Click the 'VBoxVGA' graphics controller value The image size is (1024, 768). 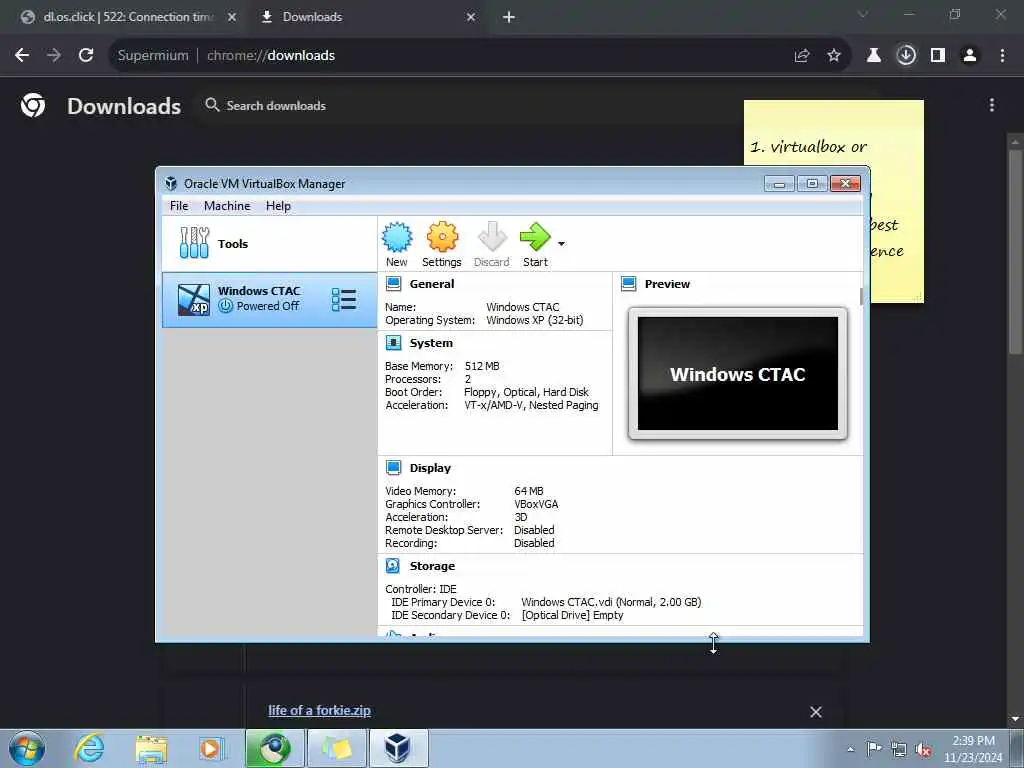[536, 504]
